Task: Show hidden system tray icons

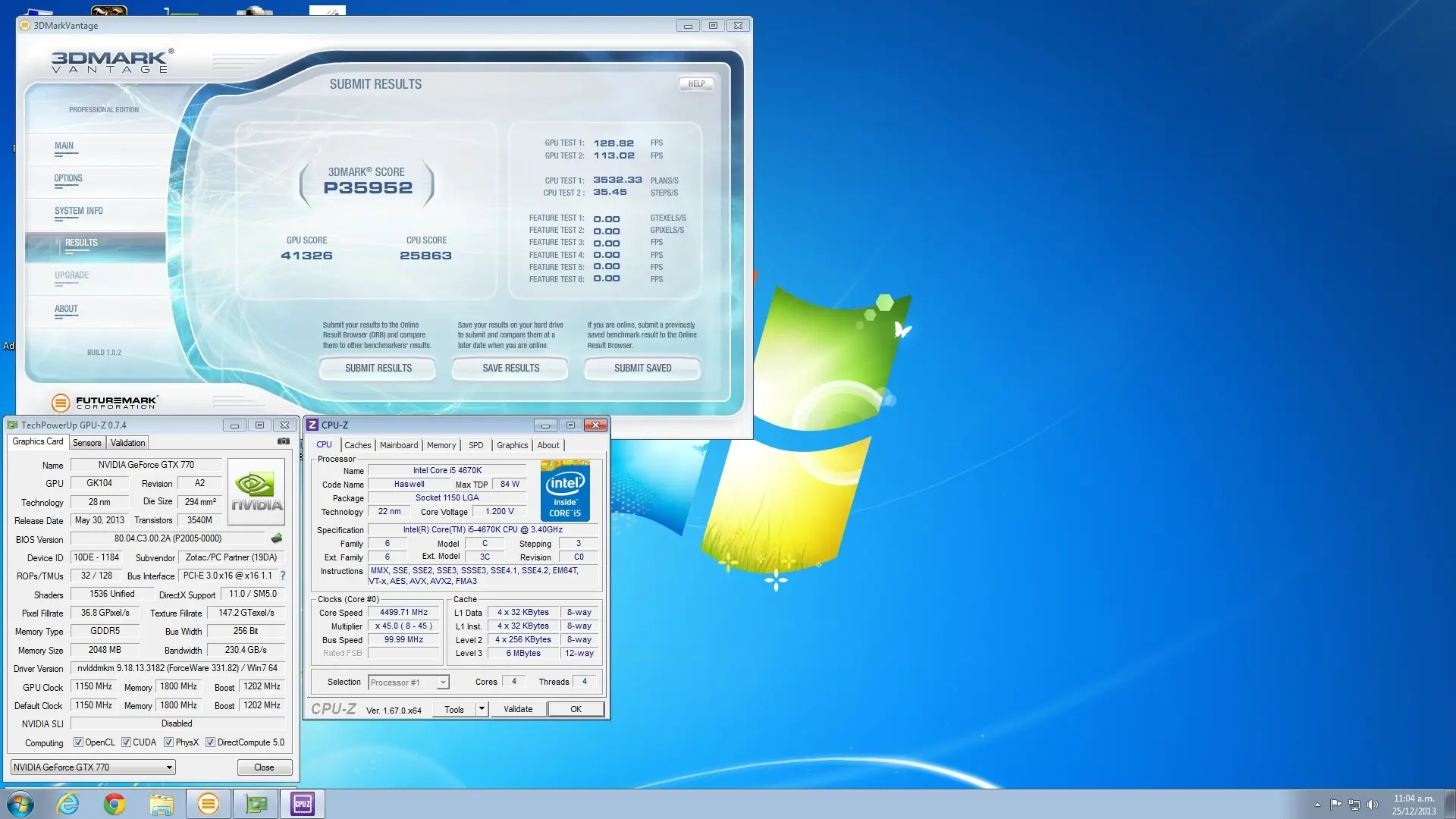Action: click(1317, 805)
